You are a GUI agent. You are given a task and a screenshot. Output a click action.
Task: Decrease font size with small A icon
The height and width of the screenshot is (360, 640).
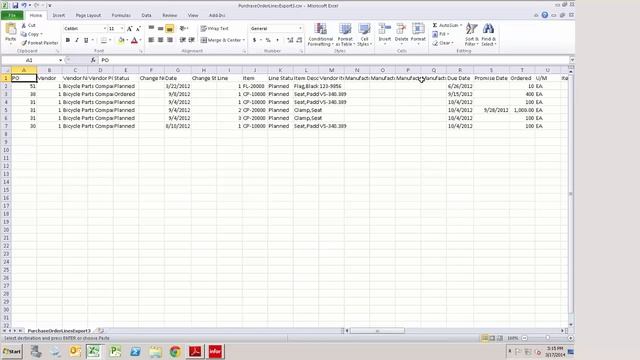coord(138,29)
